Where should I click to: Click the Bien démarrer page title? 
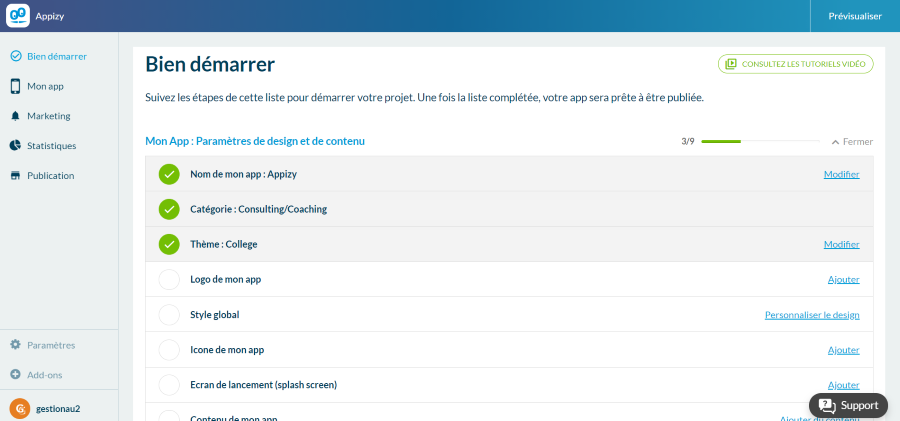[210, 64]
